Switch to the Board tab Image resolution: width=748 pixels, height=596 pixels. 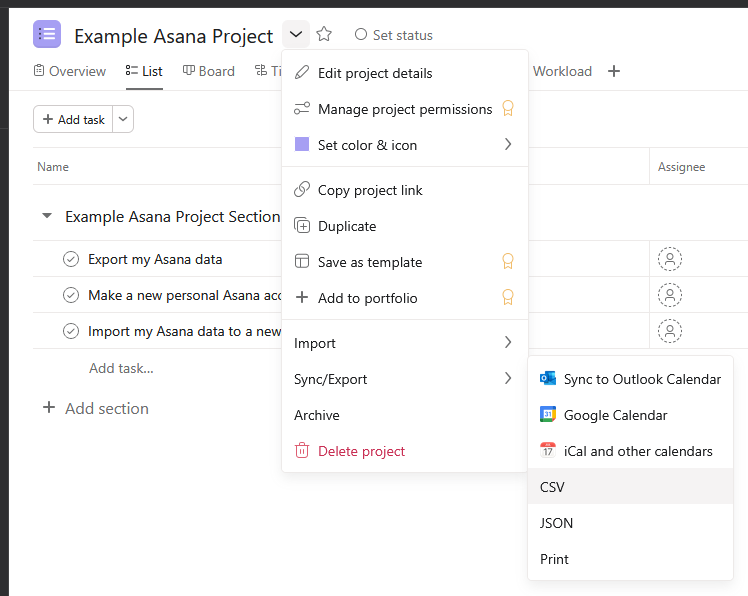point(209,71)
